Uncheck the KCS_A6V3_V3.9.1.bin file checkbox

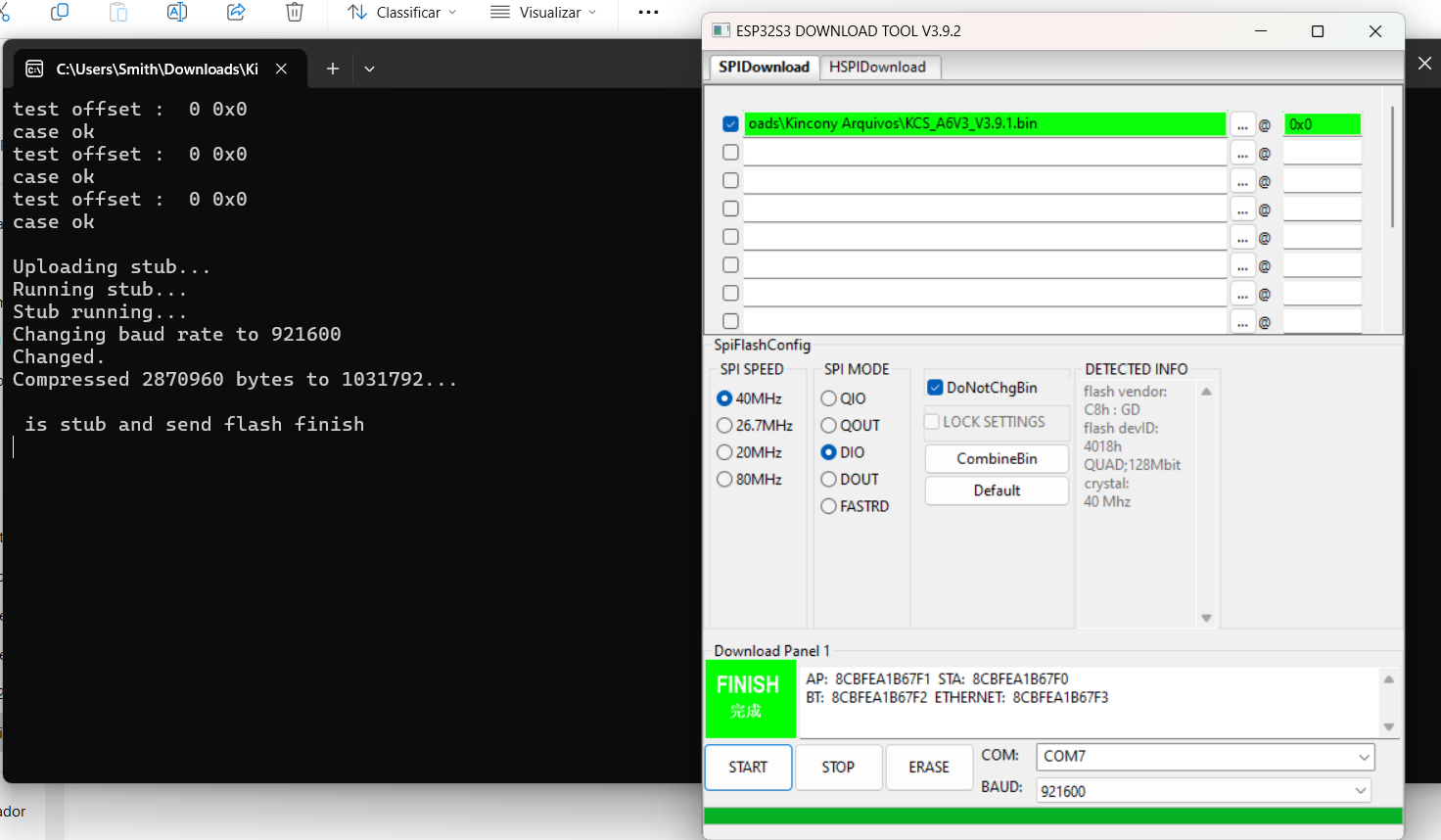[x=730, y=124]
